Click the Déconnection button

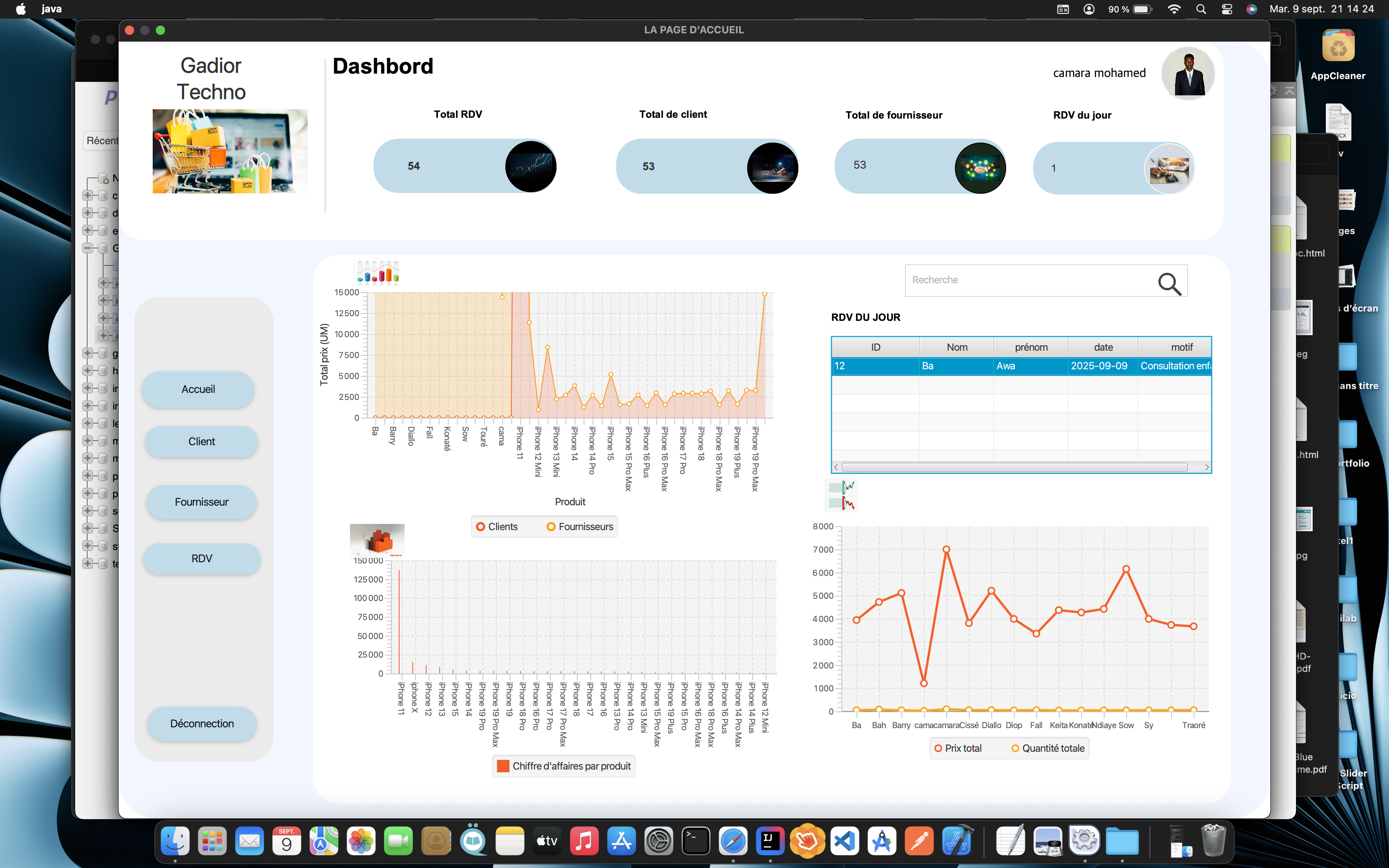(x=202, y=723)
